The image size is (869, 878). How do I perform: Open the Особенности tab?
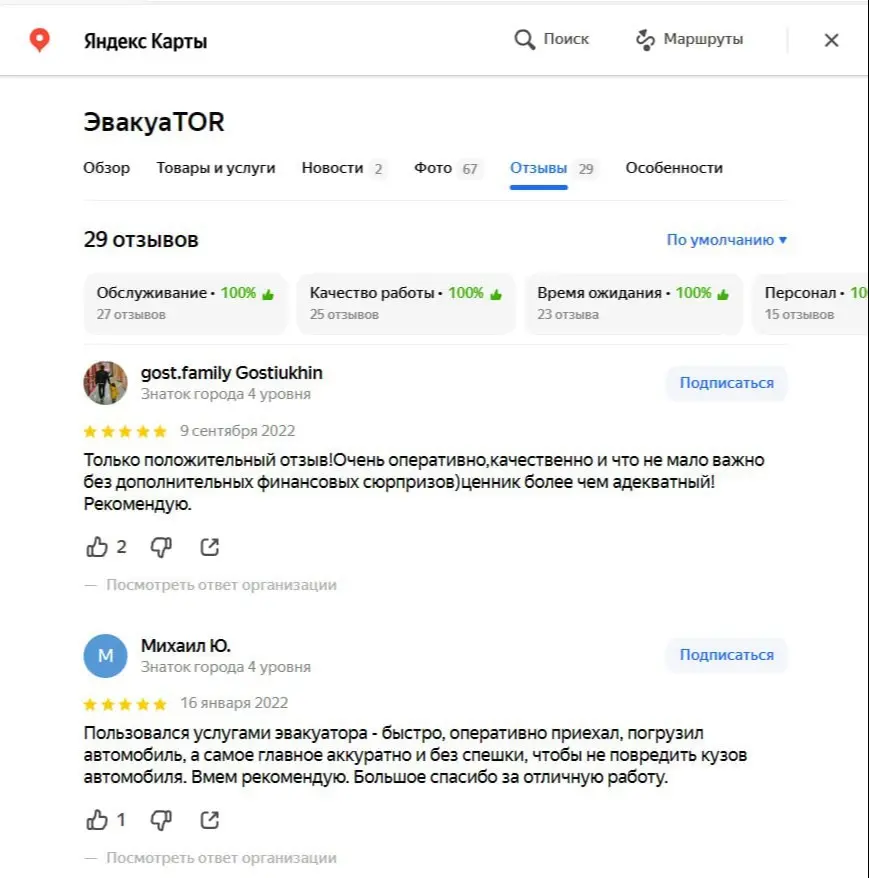(x=674, y=168)
